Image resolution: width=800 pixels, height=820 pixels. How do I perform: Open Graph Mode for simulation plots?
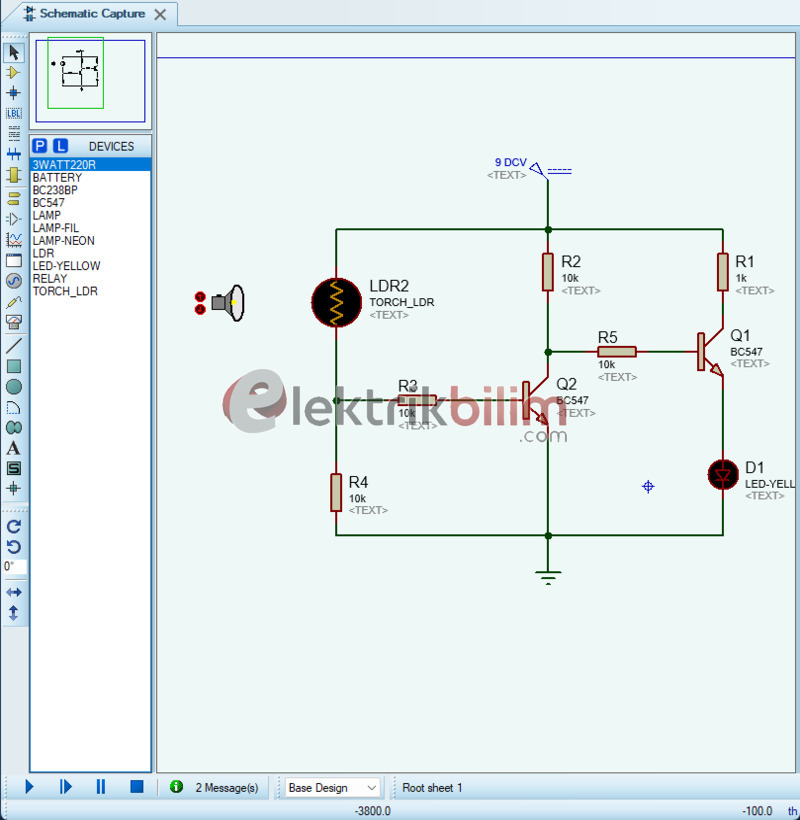tap(13, 239)
